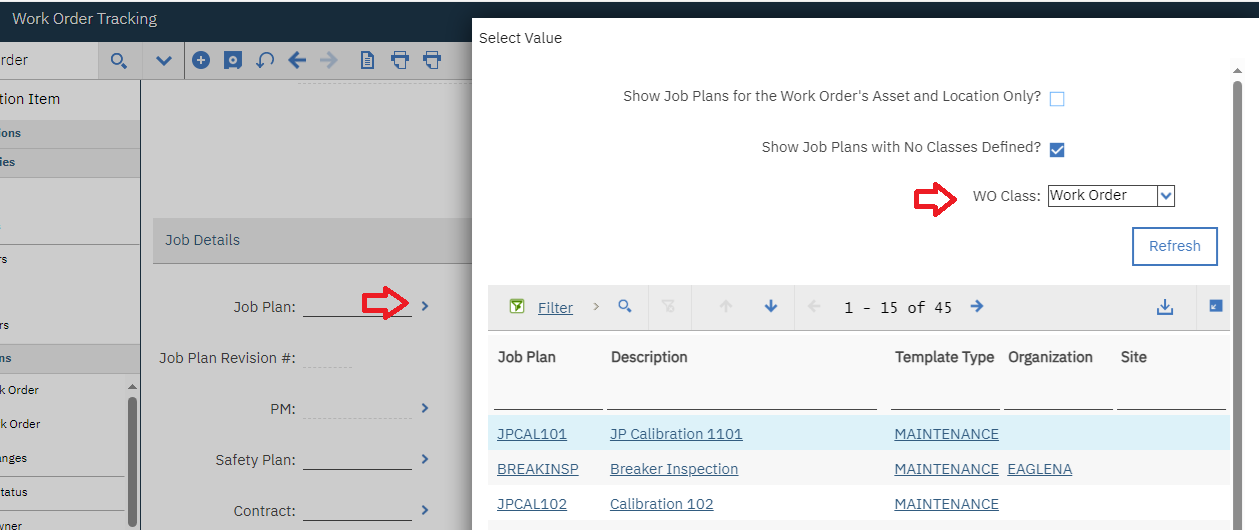Screen dimensions: 1259x530
Task: Click the Description column filter field
Action: click(741, 399)
